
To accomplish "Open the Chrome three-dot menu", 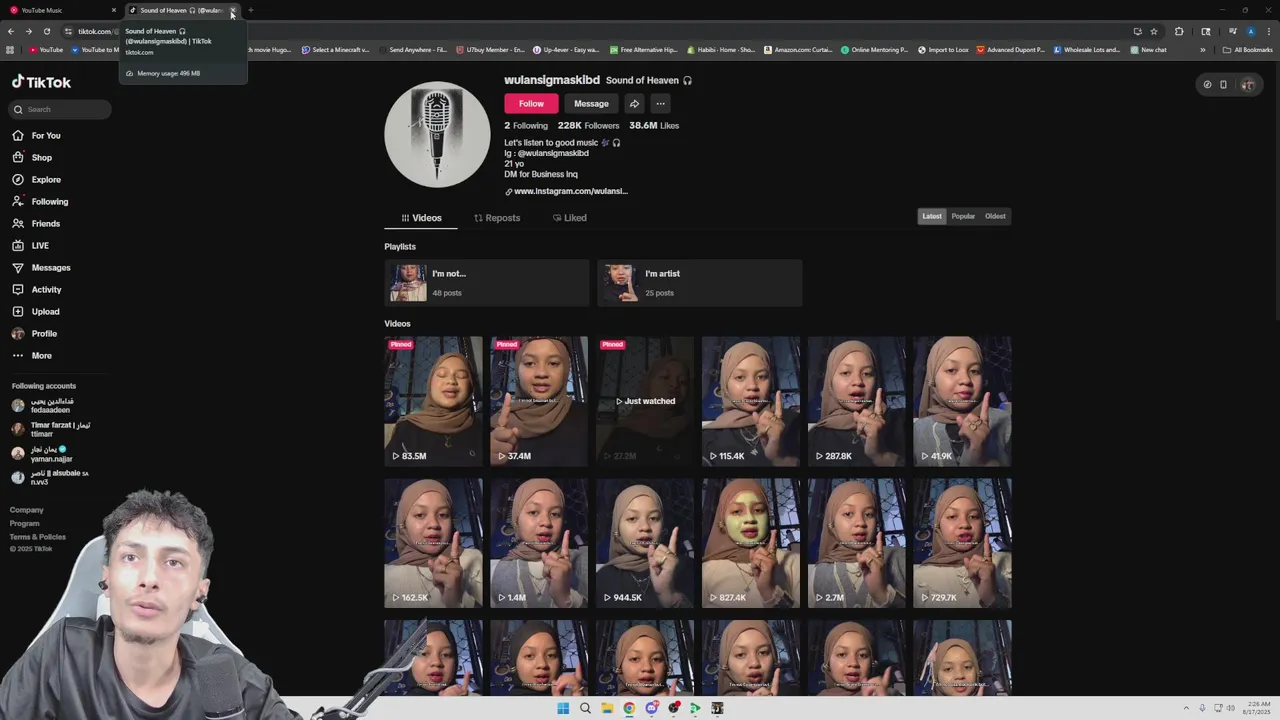I will (x=1268, y=31).
